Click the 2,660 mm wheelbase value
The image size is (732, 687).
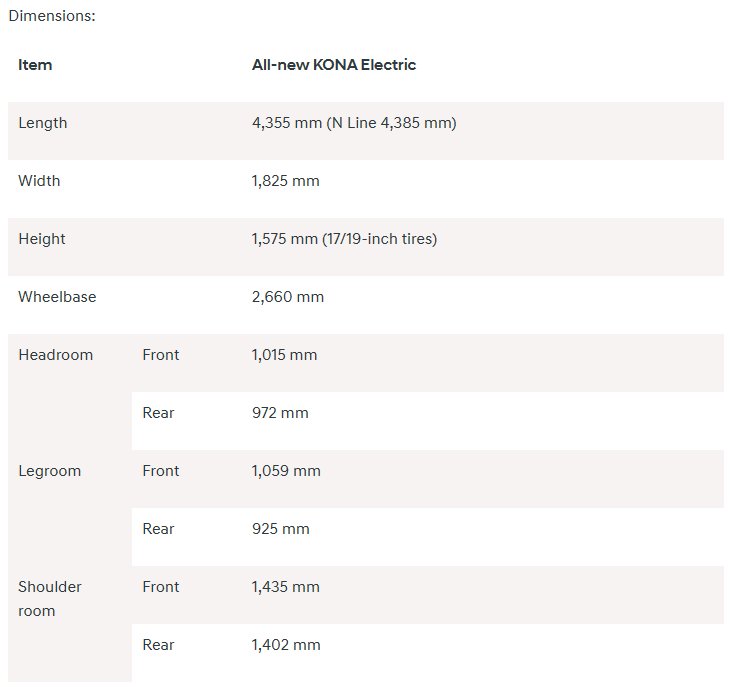click(288, 297)
